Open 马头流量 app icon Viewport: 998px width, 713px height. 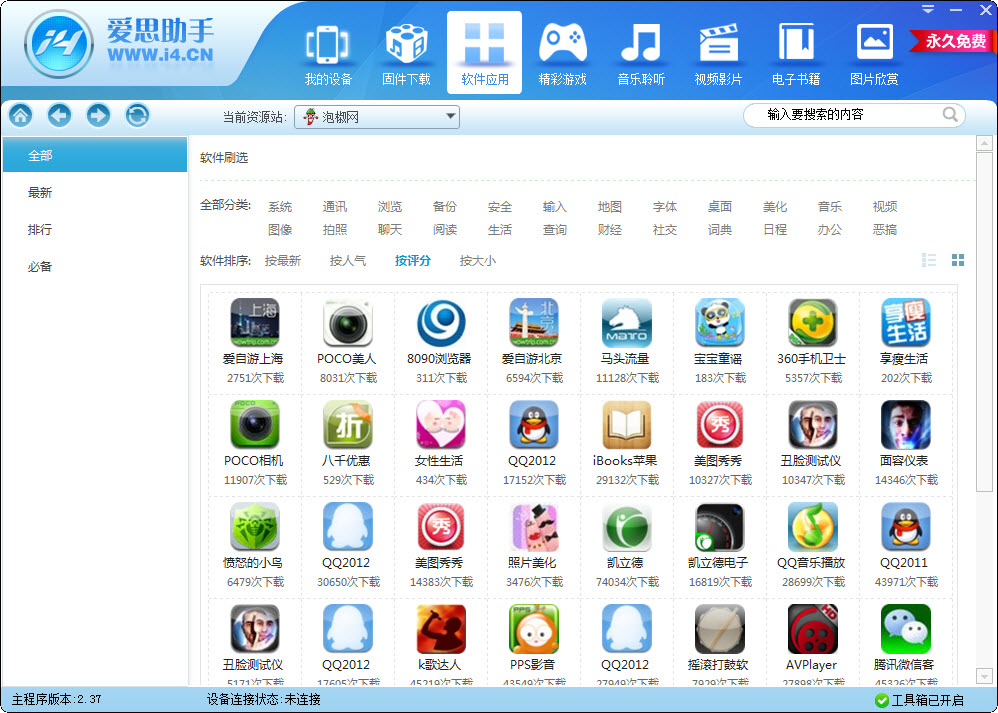(627, 323)
